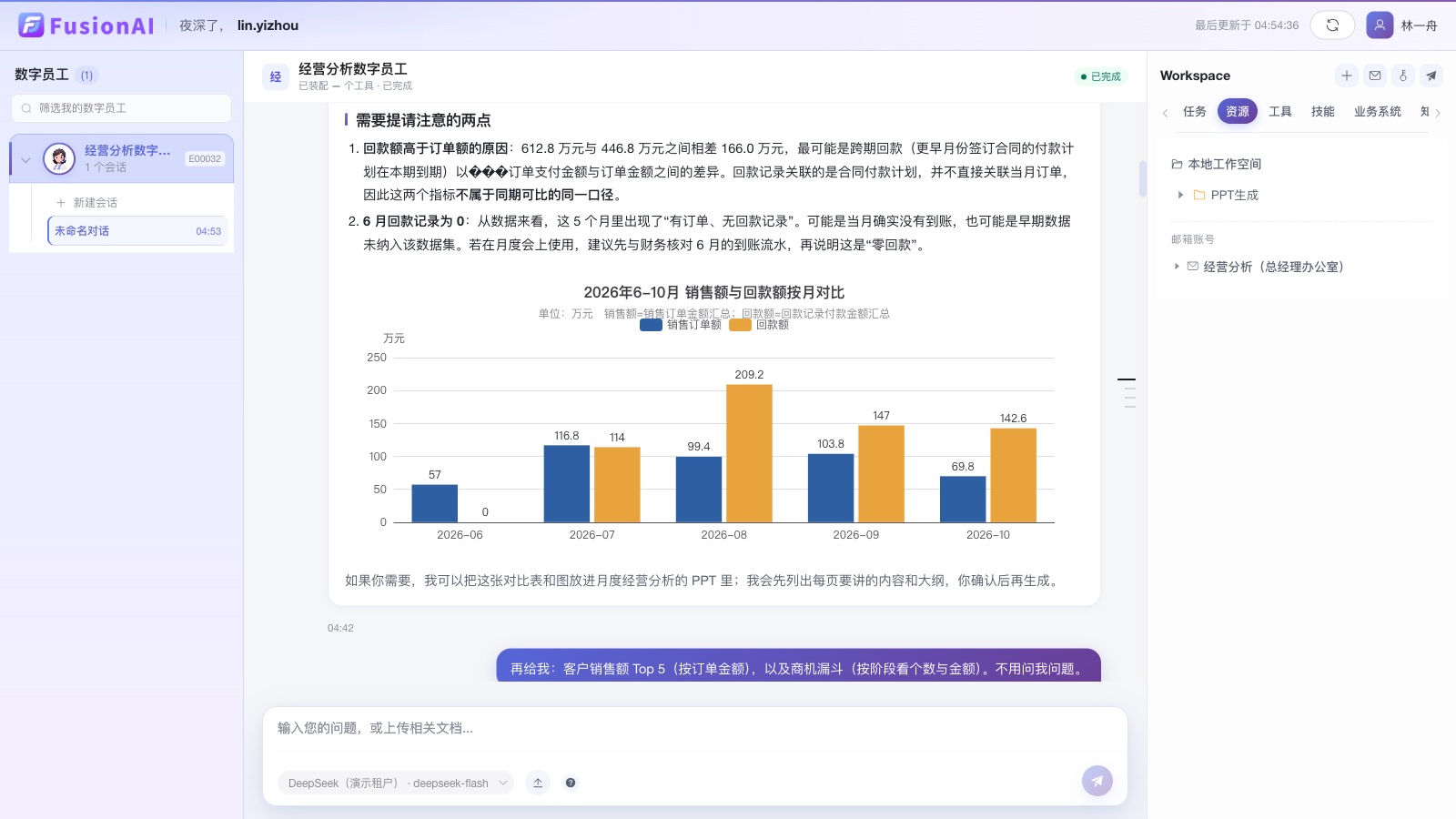Viewport: 1456px width, 819px height.
Task: Click the FusionAI logo icon
Action: 31,25
